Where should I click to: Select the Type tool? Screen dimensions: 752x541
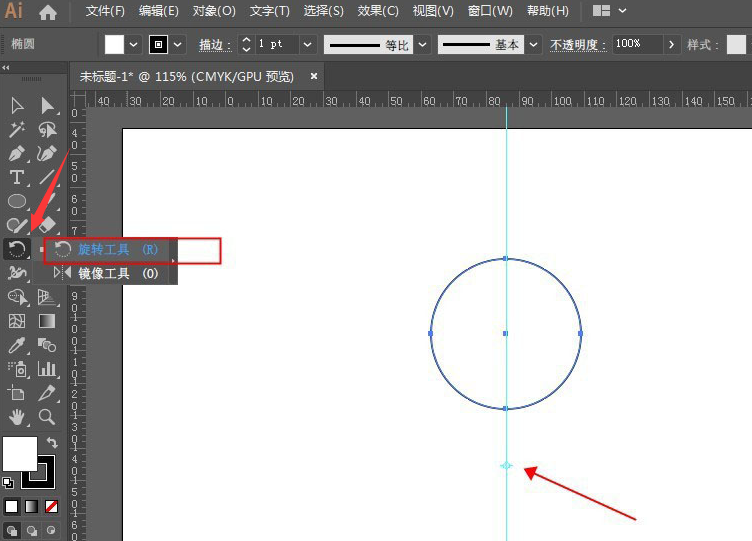pos(17,177)
